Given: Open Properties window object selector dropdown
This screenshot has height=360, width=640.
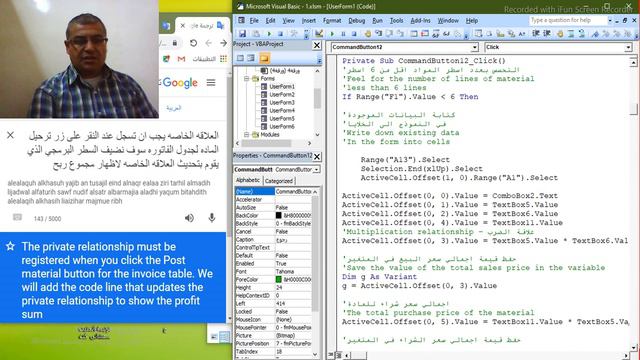Looking at the screenshot, I should (x=316, y=169).
